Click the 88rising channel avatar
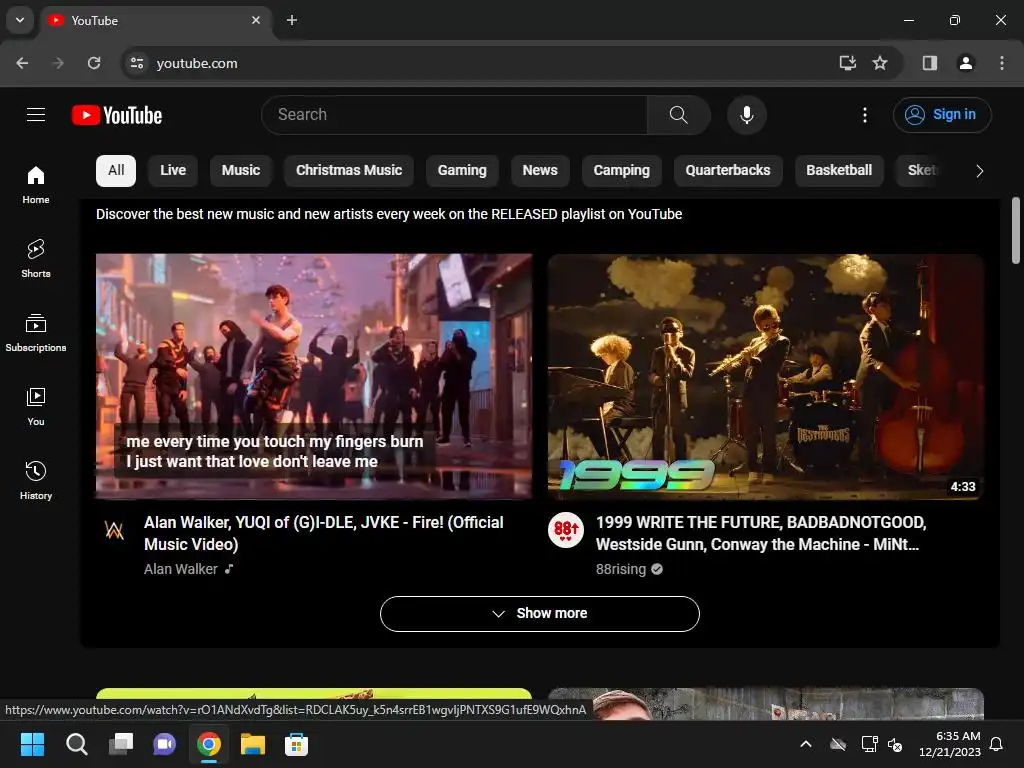The width and height of the screenshot is (1024, 768). pos(566,530)
